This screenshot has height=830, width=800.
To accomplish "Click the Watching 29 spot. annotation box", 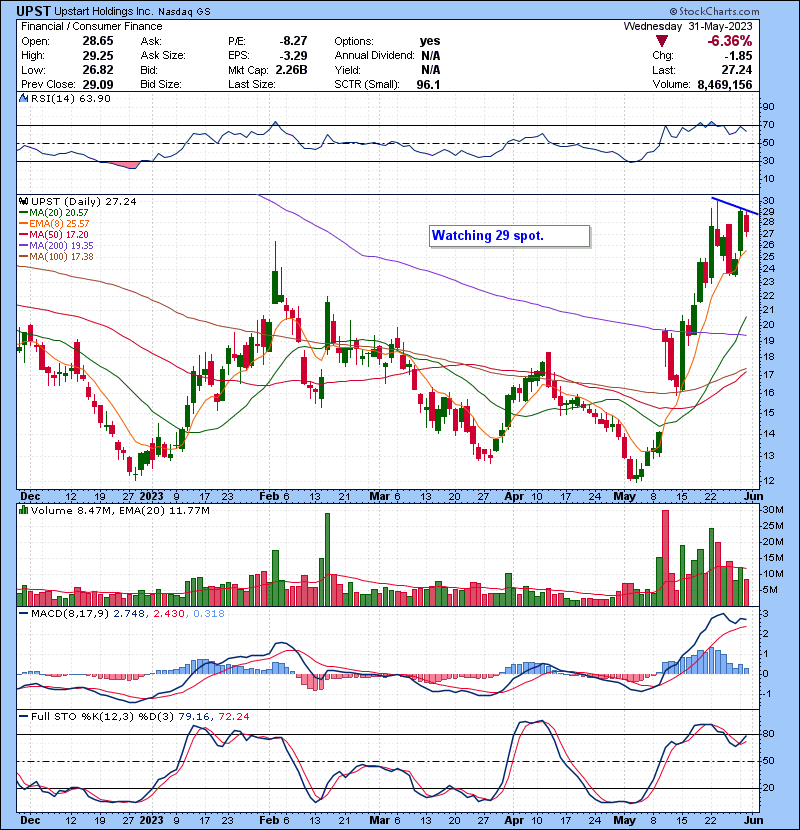I will click(509, 236).
